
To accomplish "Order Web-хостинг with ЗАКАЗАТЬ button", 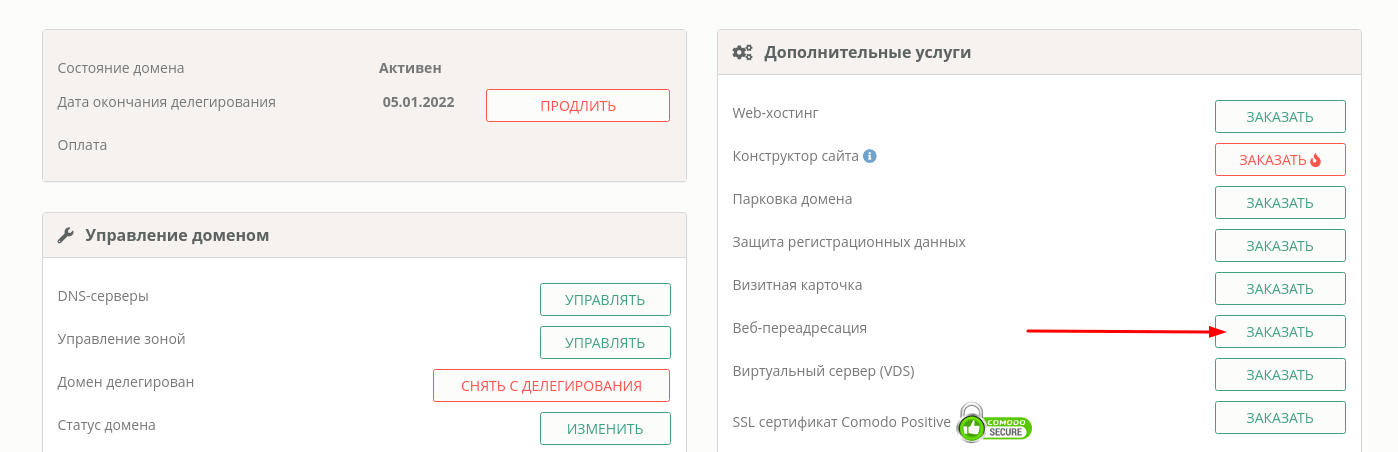I will point(1280,117).
